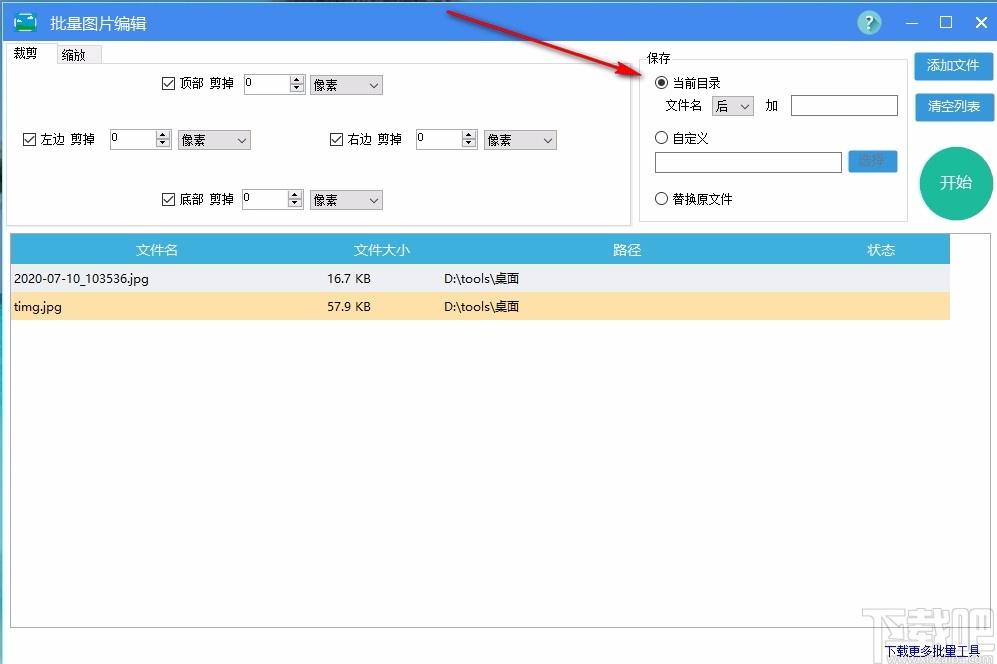Minimize the 批量图片编辑 window

coord(912,23)
